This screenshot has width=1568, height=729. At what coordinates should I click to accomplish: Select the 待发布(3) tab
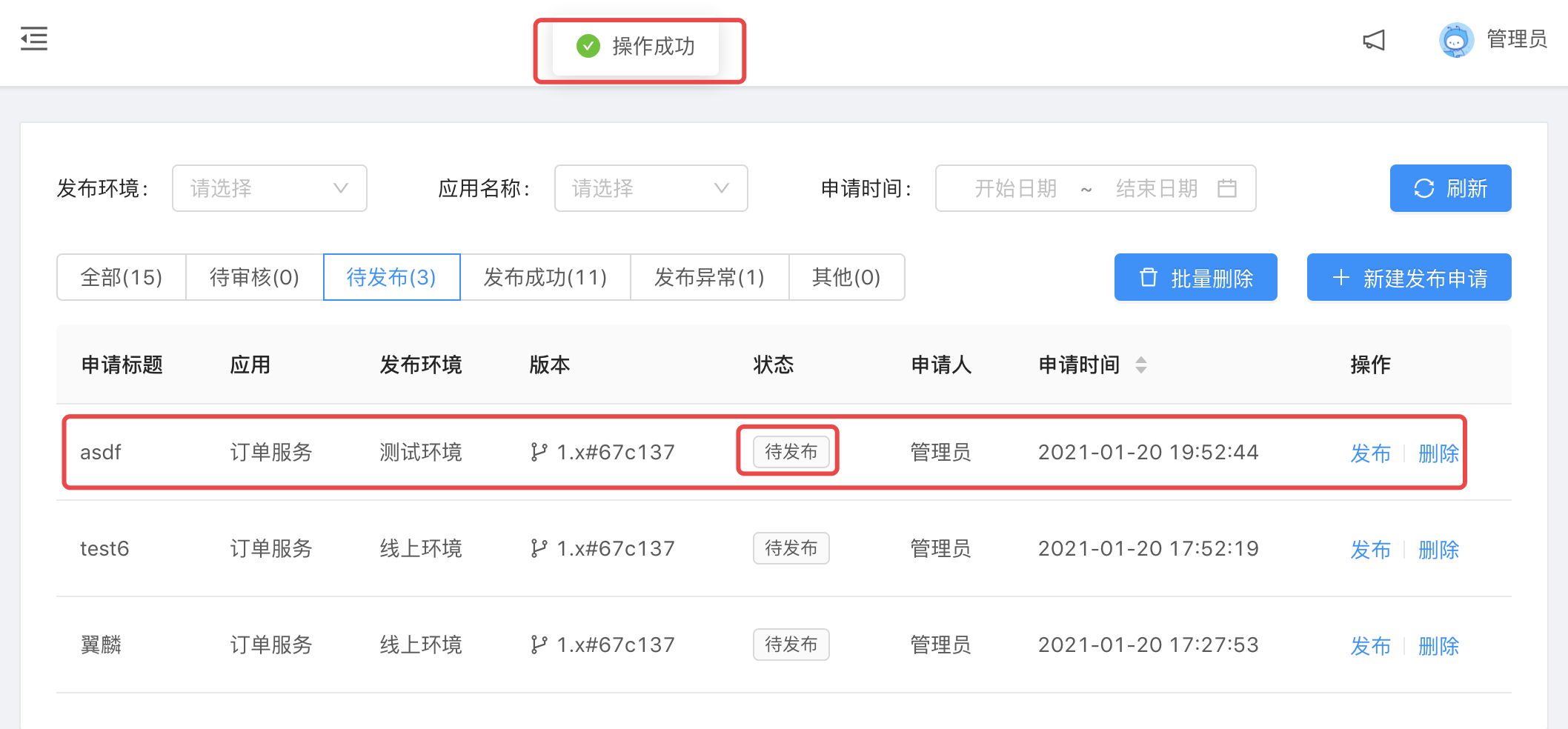(x=392, y=277)
